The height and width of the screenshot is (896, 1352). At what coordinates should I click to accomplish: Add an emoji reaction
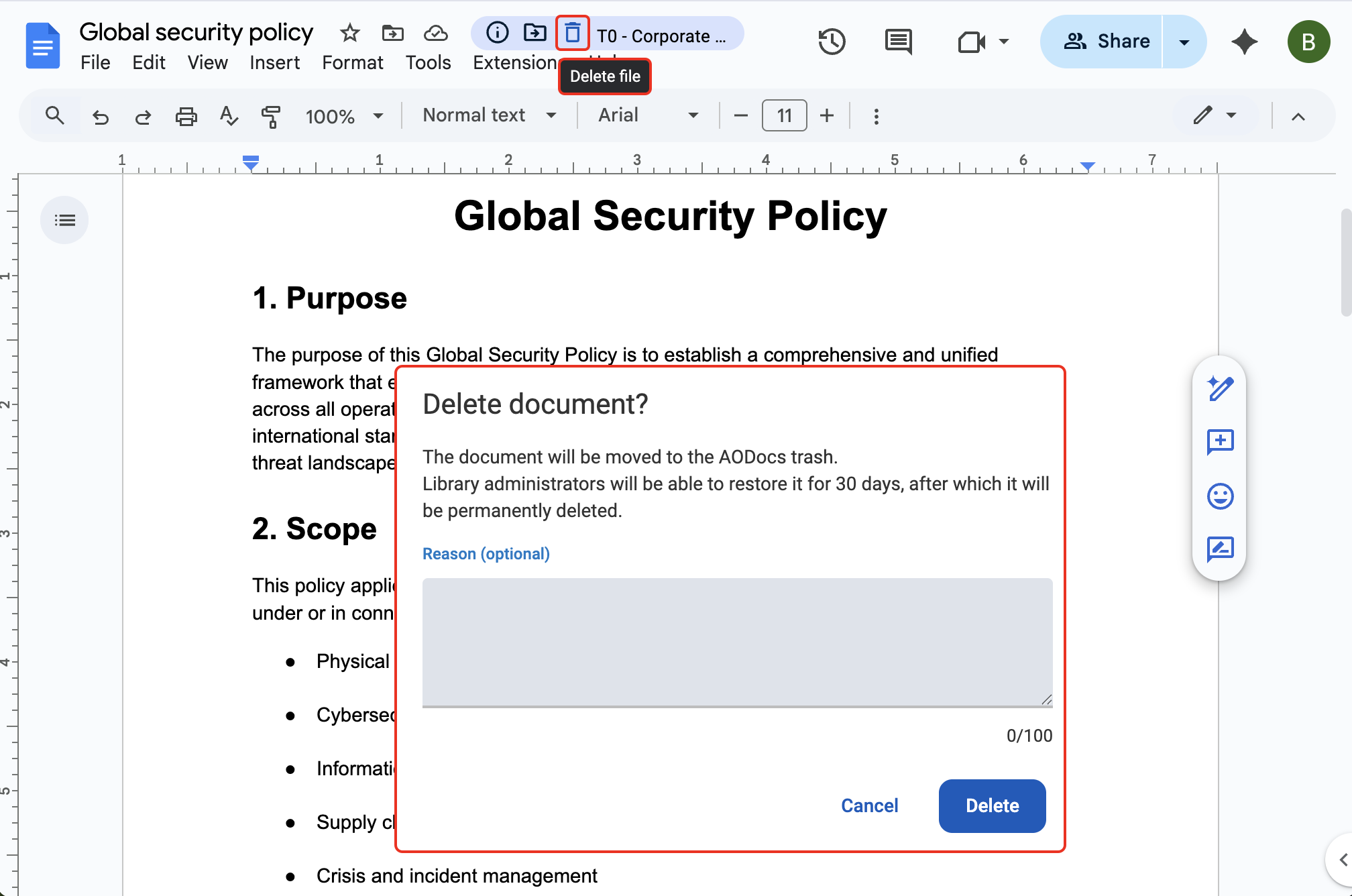point(1220,496)
